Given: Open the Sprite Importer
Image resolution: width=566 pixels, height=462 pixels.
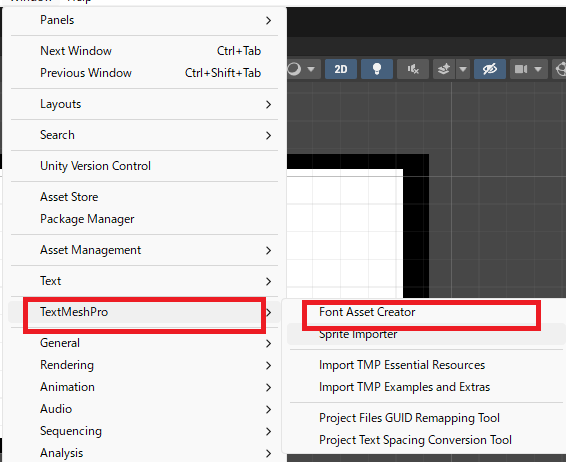Looking at the screenshot, I should point(426,334).
